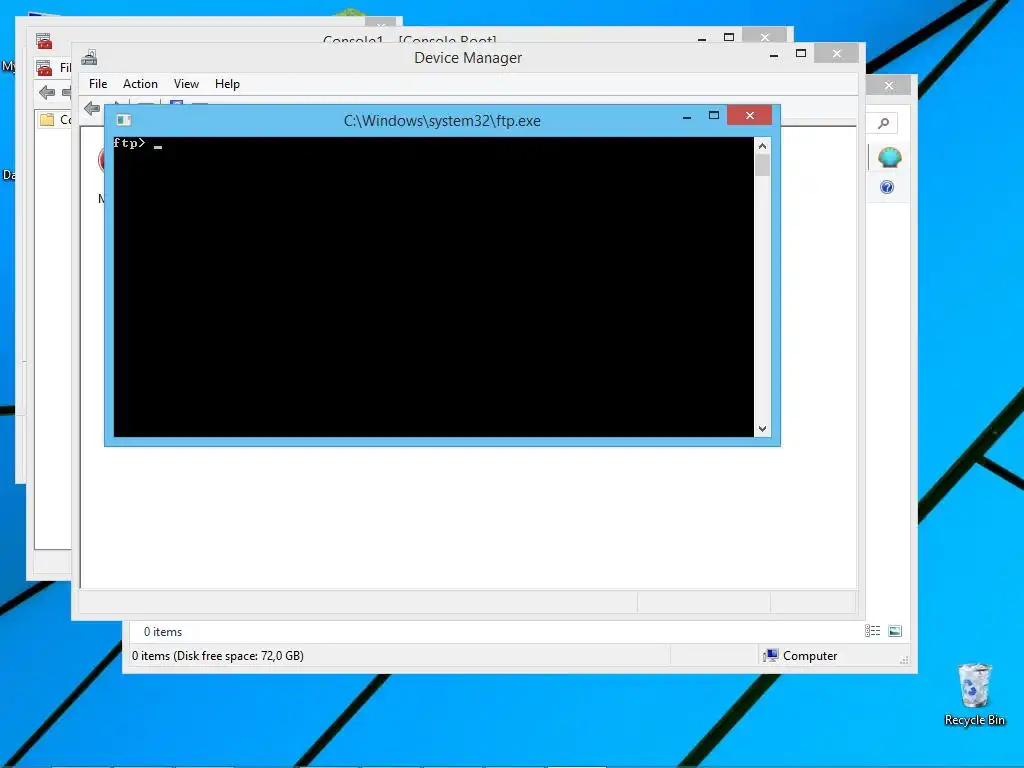Select Console Root folder in Console1 tree
The width and height of the screenshot is (1024, 768).
[55, 120]
